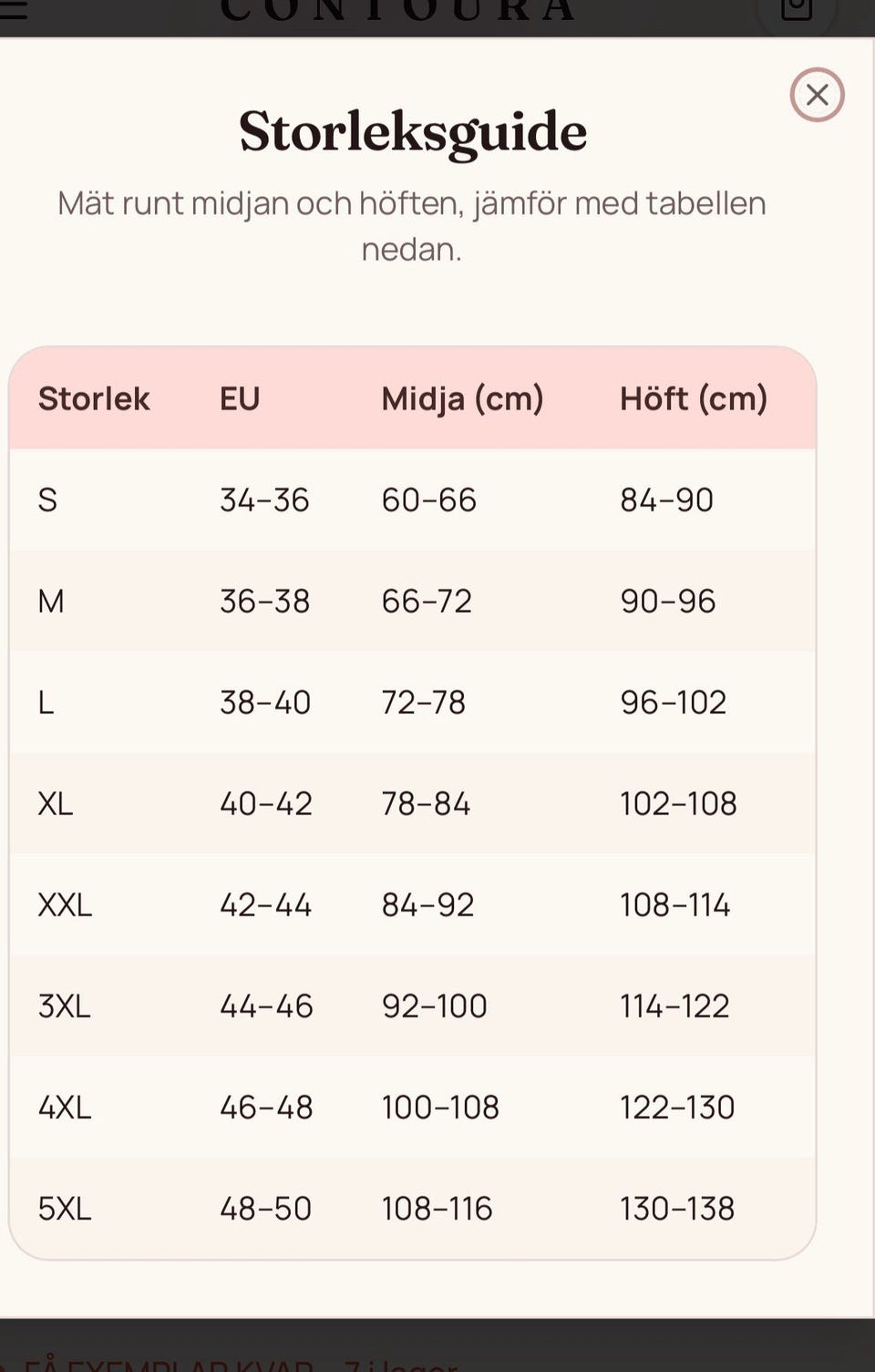875x1372 pixels.
Task: Click size XXL row label
Action: click(x=65, y=904)
